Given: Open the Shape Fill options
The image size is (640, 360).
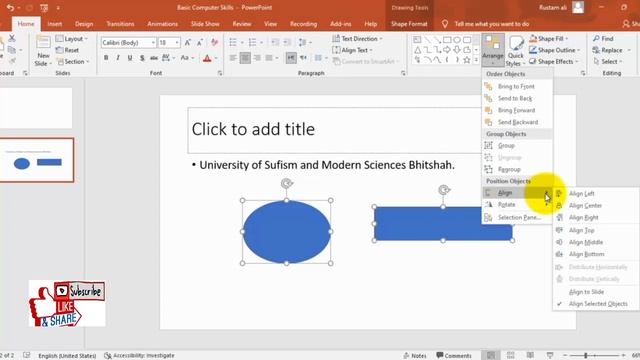Looking at the screenshot, I should [x=549, y=39].
